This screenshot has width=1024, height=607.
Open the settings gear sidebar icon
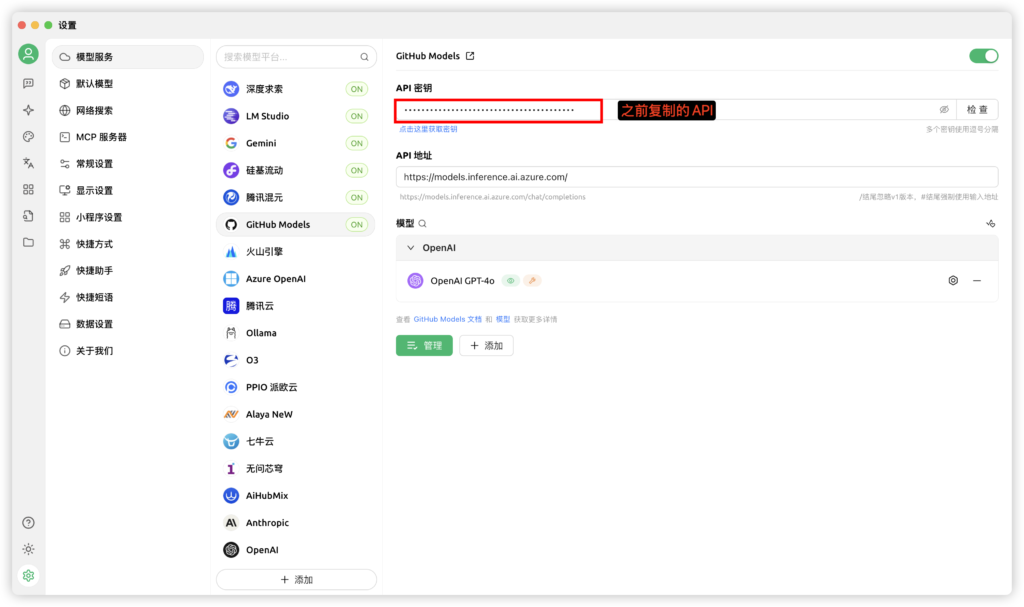(x=28, y=576)
